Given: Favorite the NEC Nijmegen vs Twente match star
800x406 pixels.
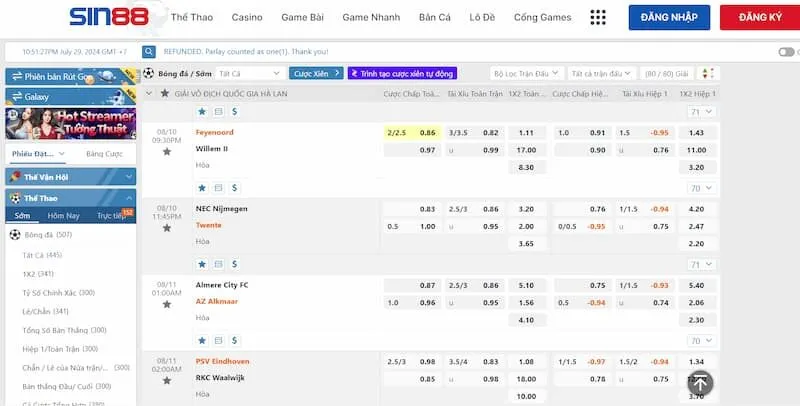Looking at the screenshot, I should (x=167, y=228).
